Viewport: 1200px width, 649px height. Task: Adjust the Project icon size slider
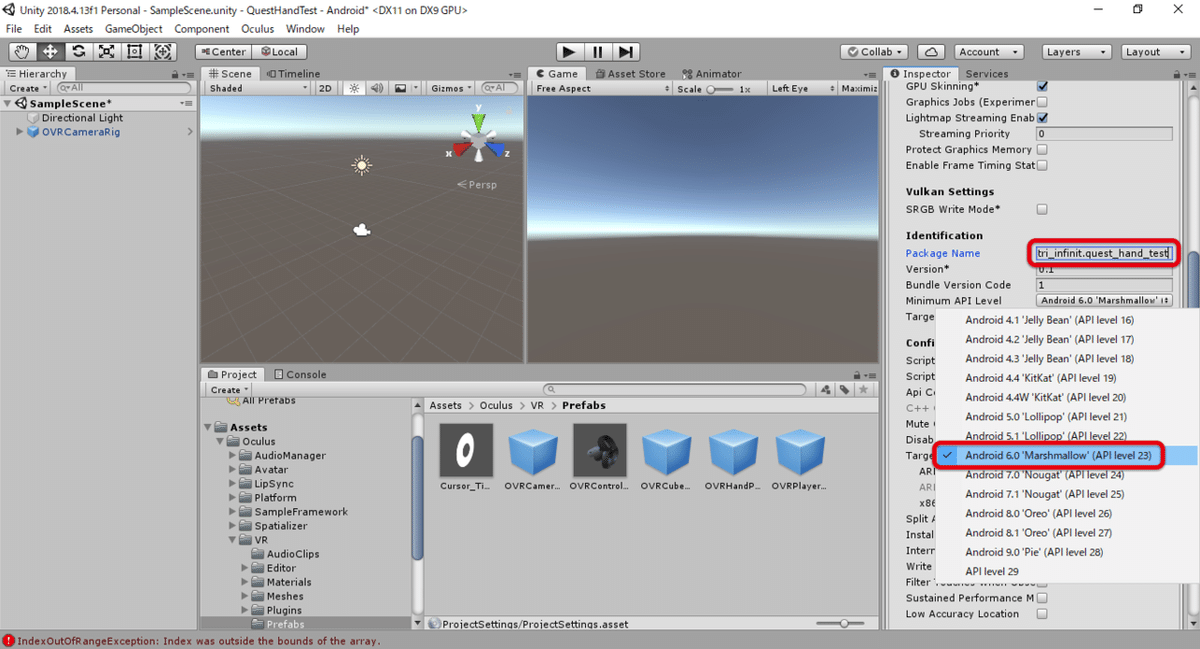[x=841, y=623]
